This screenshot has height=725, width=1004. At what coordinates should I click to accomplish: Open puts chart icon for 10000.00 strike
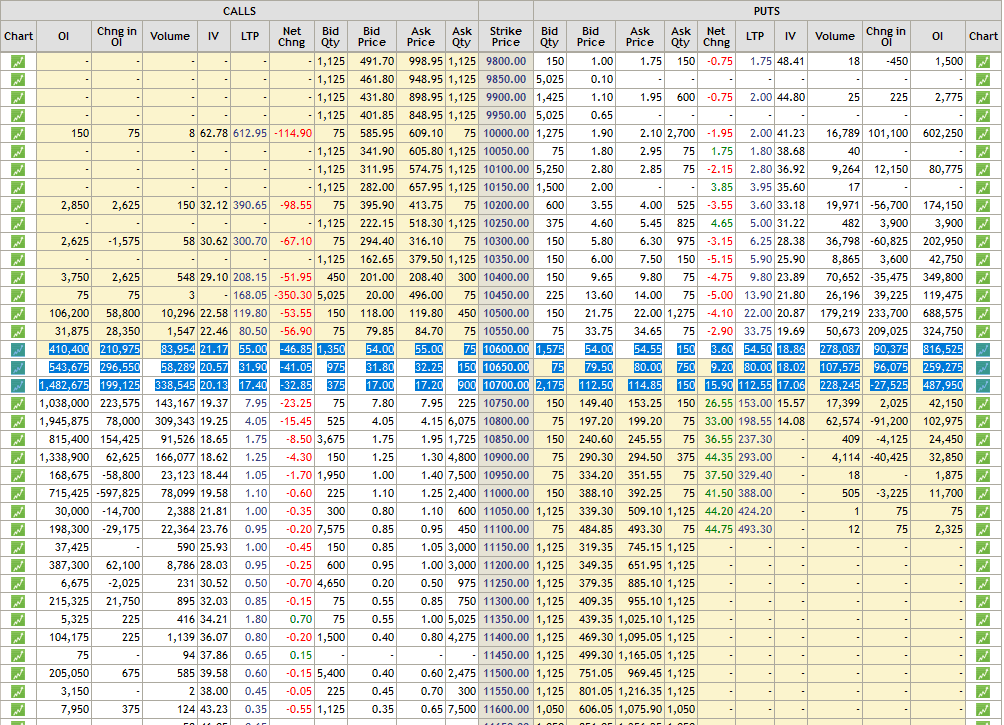[x=983, y=133]
